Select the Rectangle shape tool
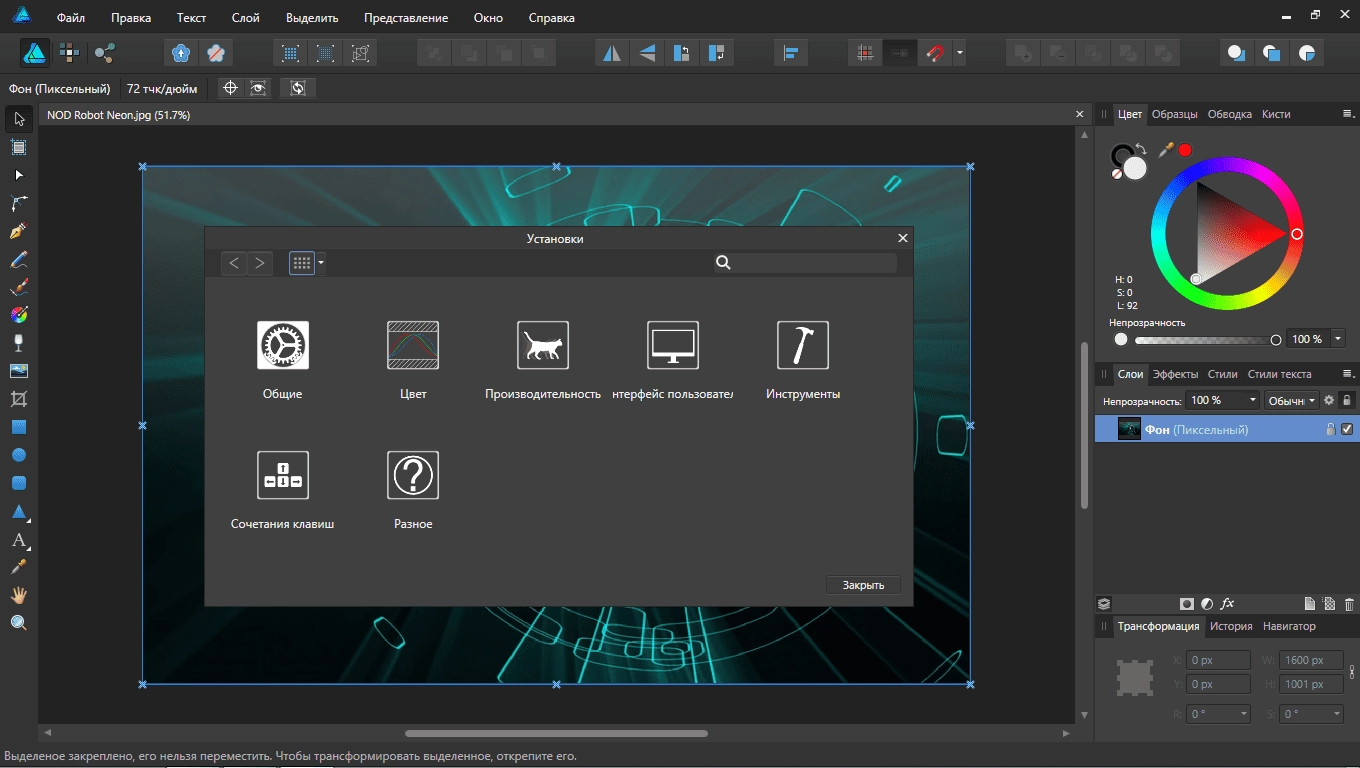The width and height of the screenshot is (1360, 768). [19, 427]
